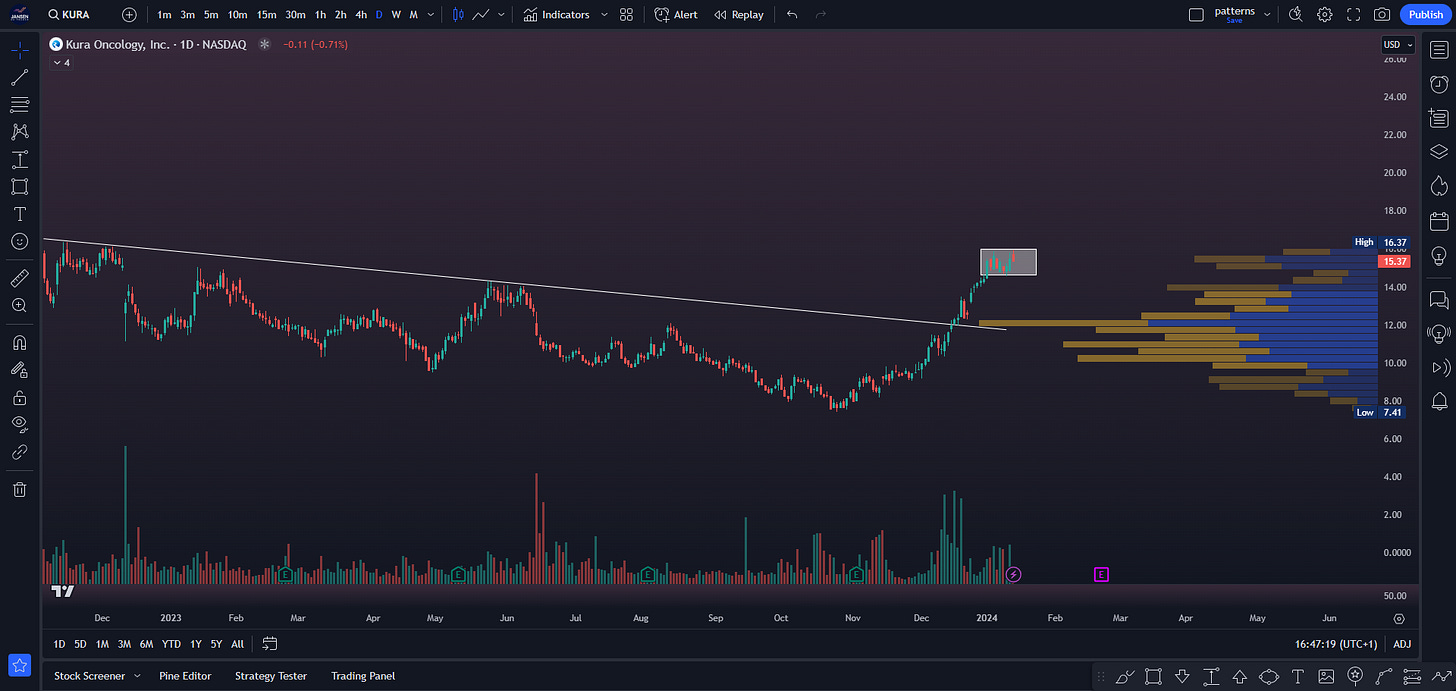Screen dimensions: 1456x691
Task: Expand the timeframe interval dropdown
Action: click(x=430, y=15)
